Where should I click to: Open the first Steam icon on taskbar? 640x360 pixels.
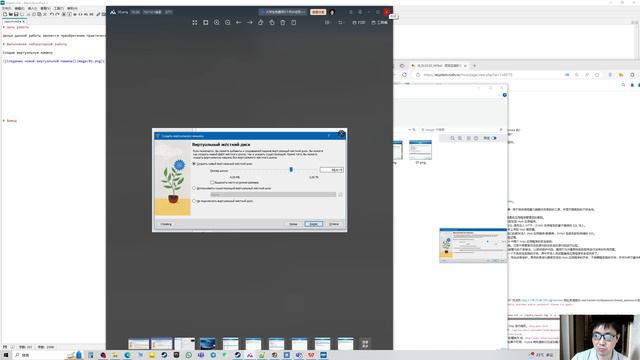(164, 355)
